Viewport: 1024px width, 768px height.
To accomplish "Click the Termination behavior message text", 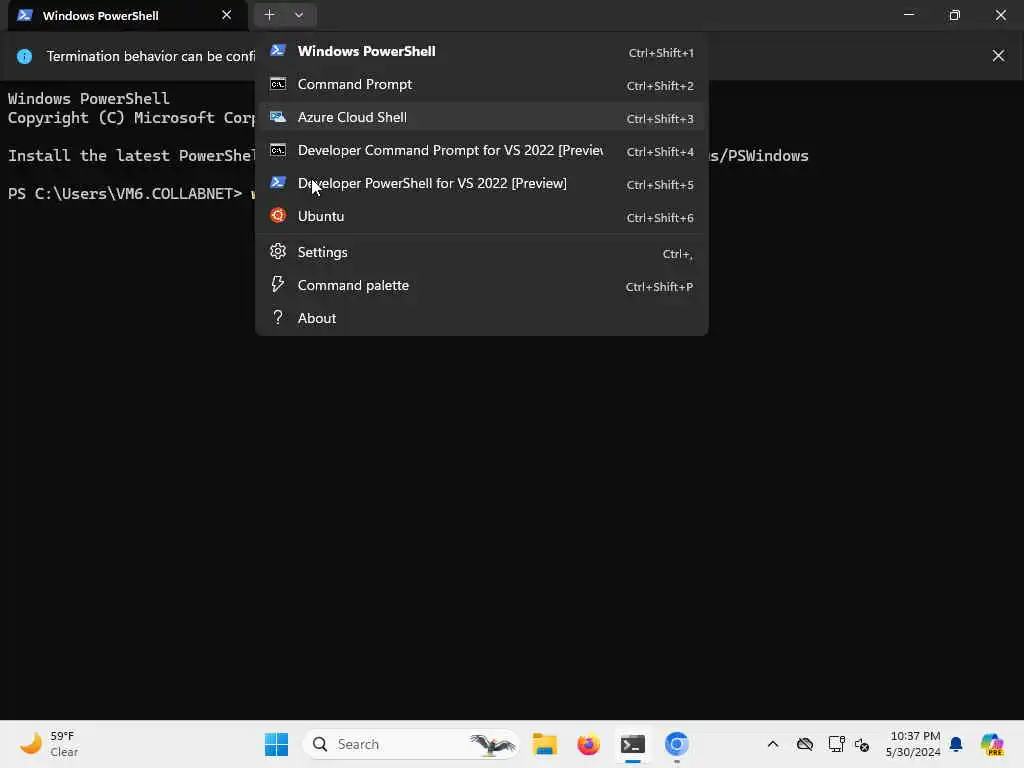I will pos(151,57).
